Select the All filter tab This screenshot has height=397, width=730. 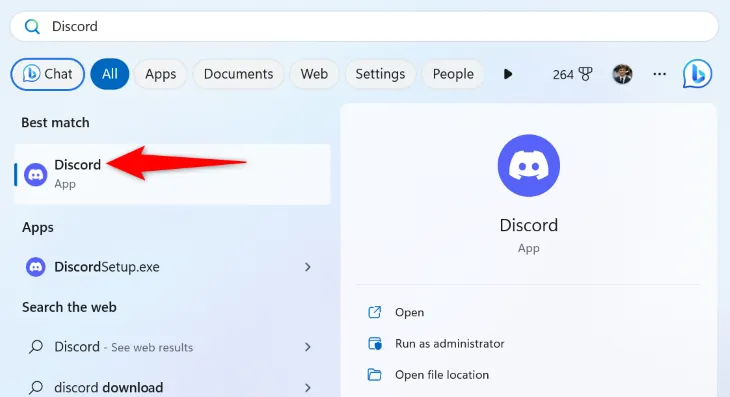point(109,74)
